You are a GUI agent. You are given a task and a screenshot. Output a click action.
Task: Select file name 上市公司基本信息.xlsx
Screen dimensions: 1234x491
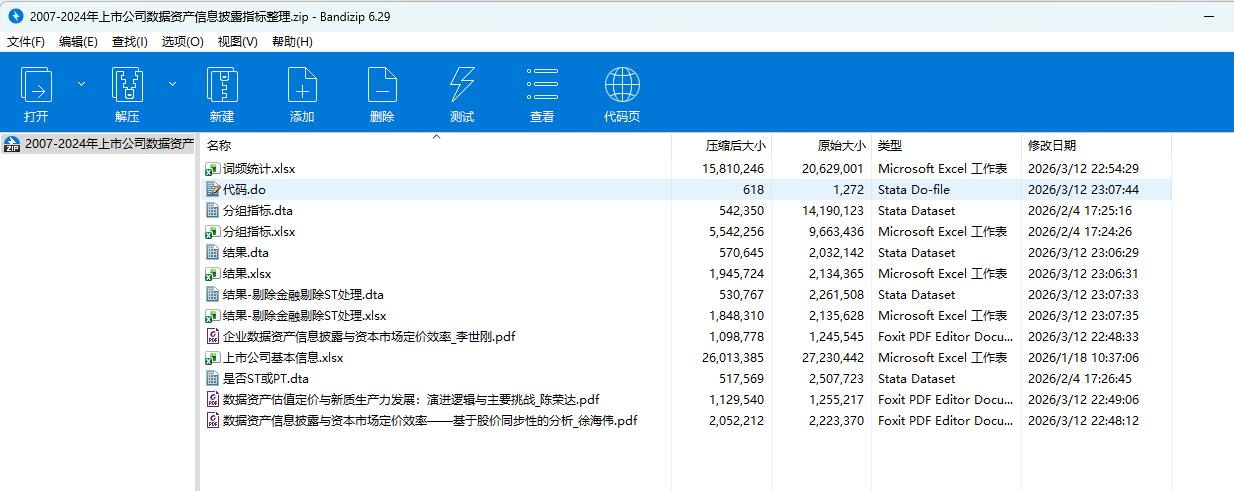pyautogui.click(x=283, y=358)
